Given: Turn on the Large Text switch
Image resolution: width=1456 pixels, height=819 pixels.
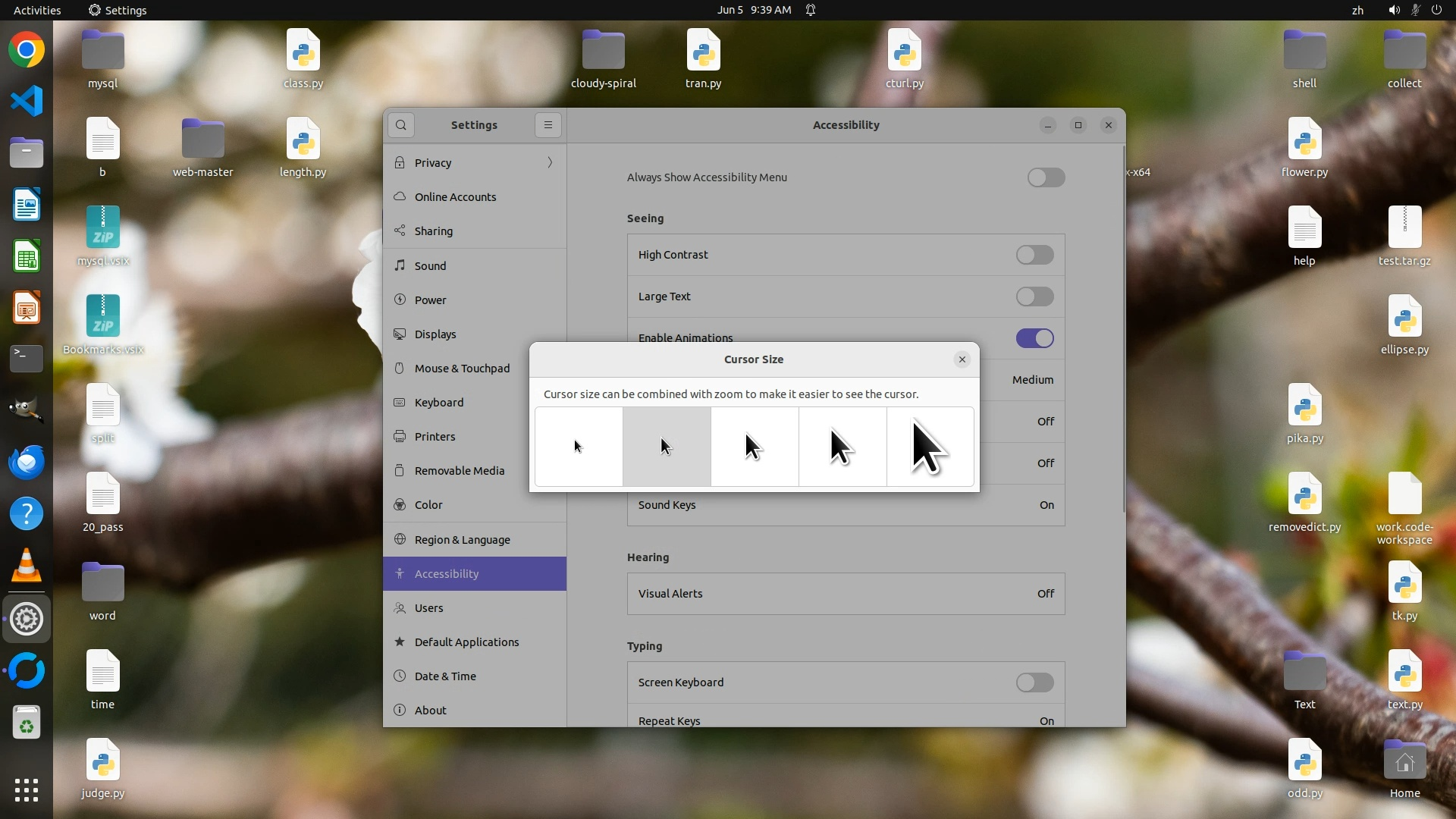Looking at the screenshot, I should (1034, 297).
